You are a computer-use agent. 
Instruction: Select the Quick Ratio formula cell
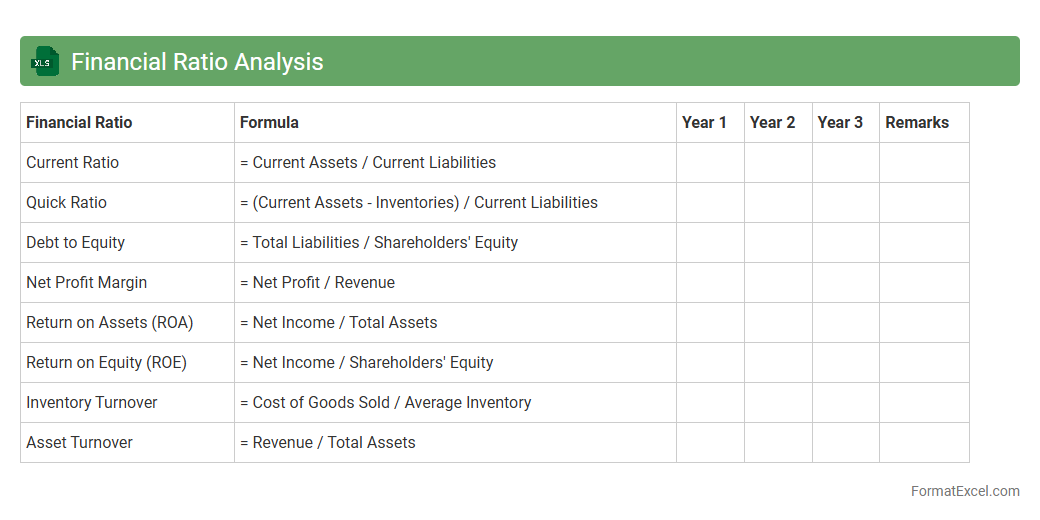point(419,203)
